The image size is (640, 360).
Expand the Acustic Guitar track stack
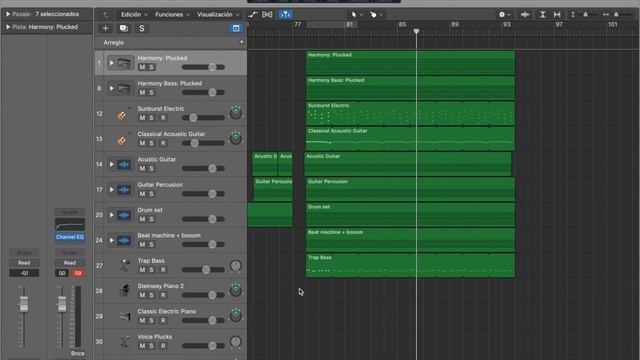[111, 164]
